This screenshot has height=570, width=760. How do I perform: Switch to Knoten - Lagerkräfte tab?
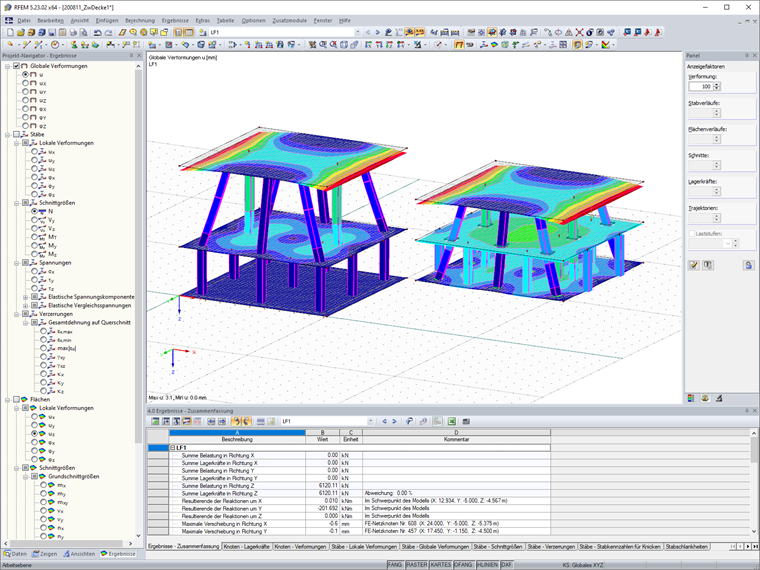pos(246,546)
